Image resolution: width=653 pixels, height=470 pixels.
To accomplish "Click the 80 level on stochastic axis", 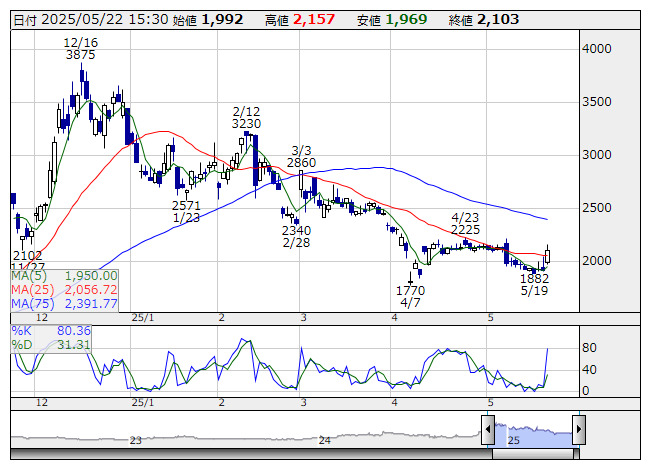I will [x=589, y=348].
